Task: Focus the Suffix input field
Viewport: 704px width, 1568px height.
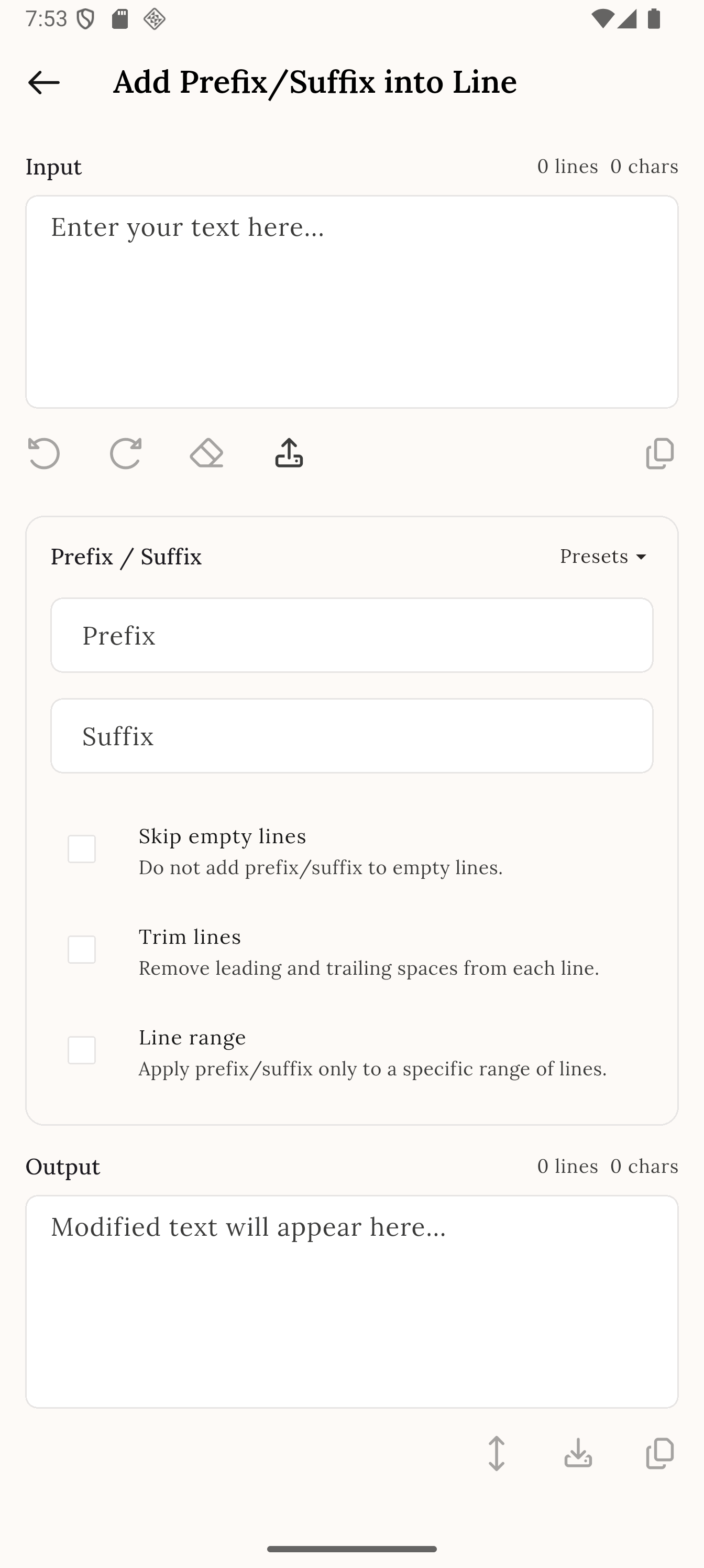Action: [x=351, y=735]
